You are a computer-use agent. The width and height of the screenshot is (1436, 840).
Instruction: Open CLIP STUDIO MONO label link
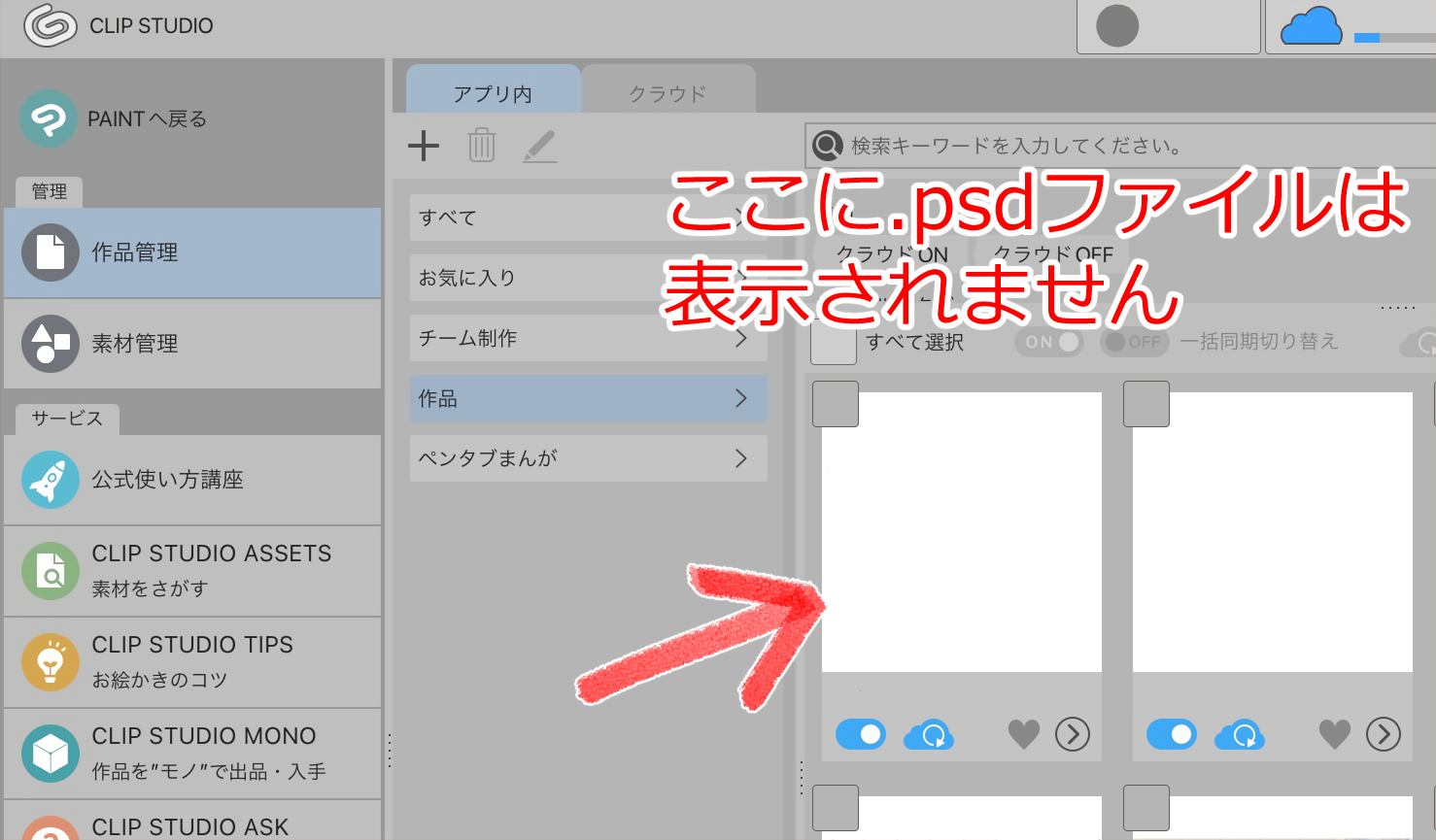pos(204,736)
